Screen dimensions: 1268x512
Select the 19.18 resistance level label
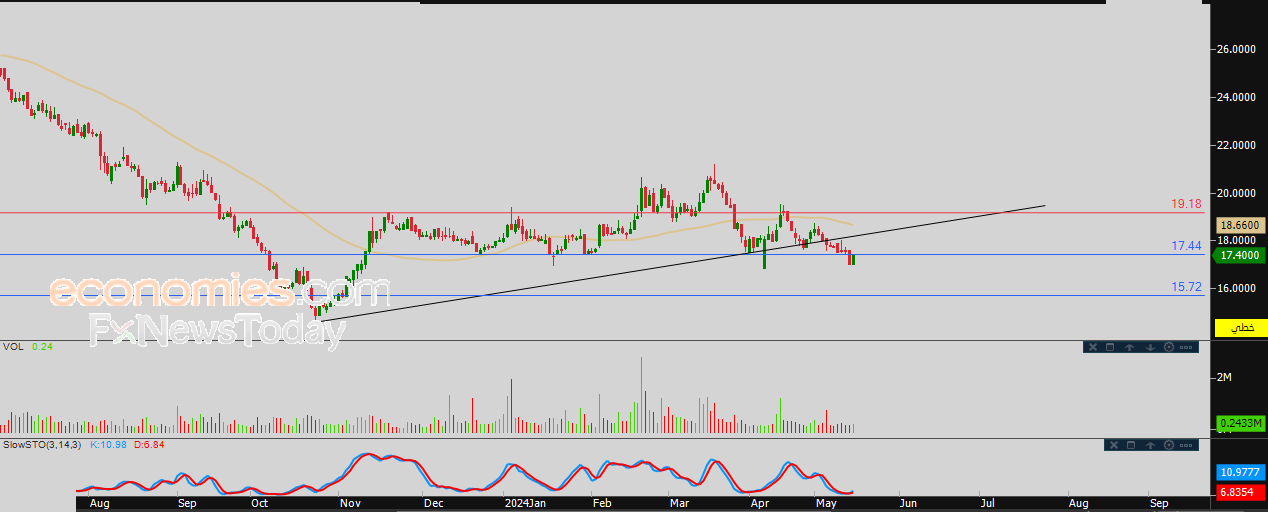(1186, 204)
